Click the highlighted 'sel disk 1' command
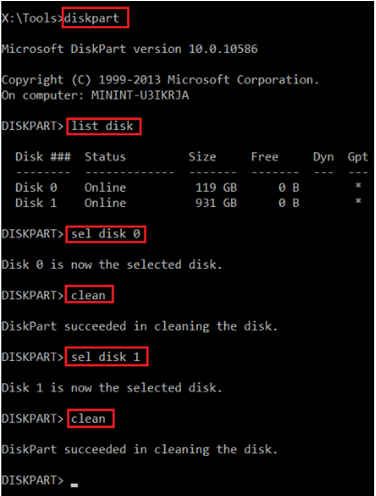The height and width of the screenshot is (496, 376). click(x=106, y=357)
